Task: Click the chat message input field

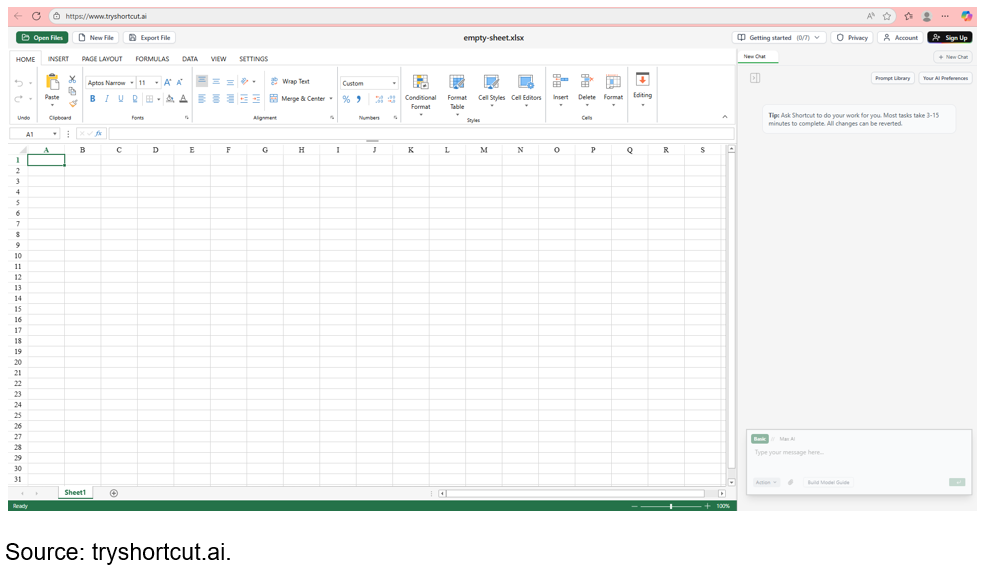Action: point(858,453)
